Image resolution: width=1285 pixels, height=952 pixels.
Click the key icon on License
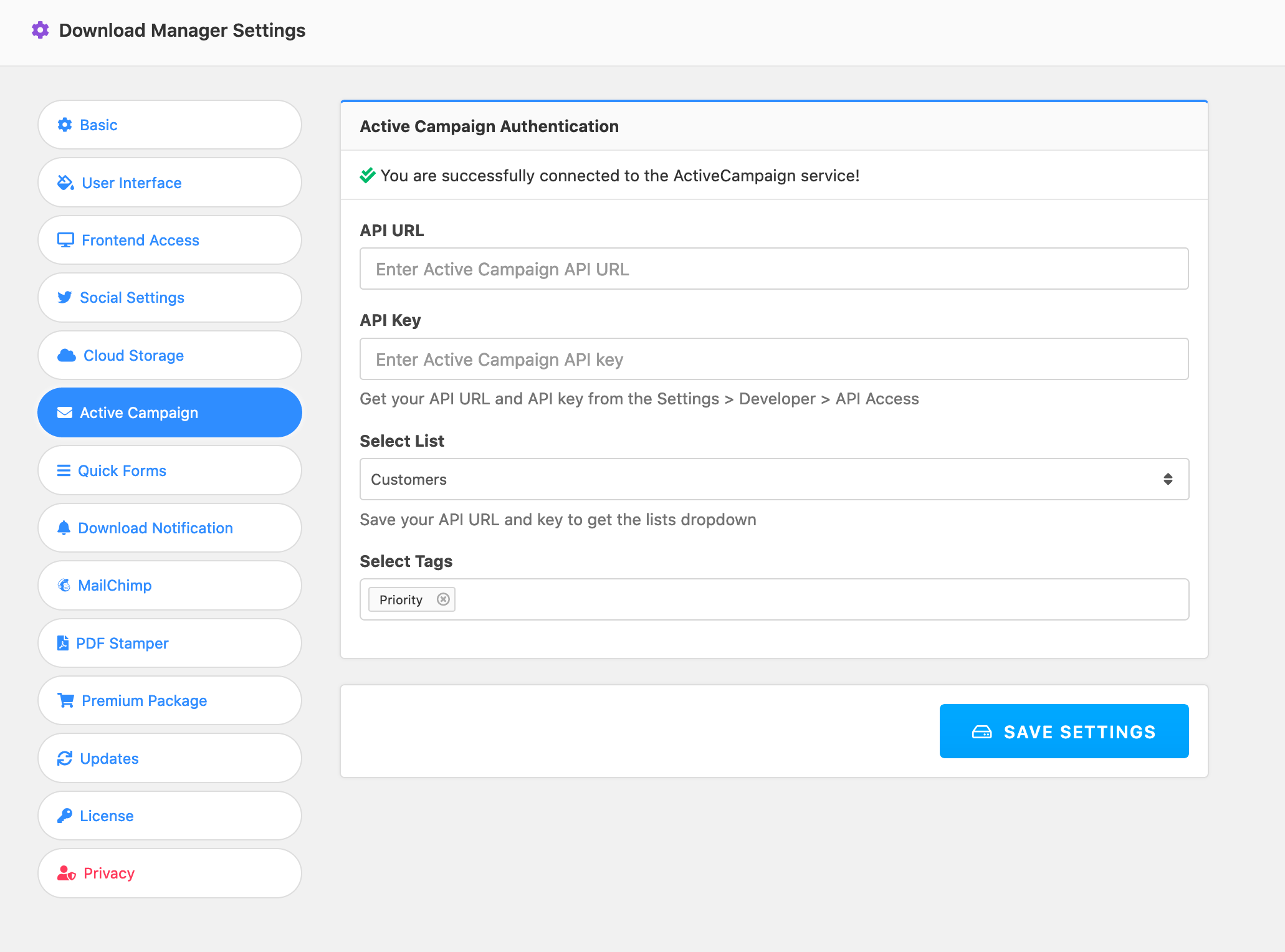pos(65,816)
